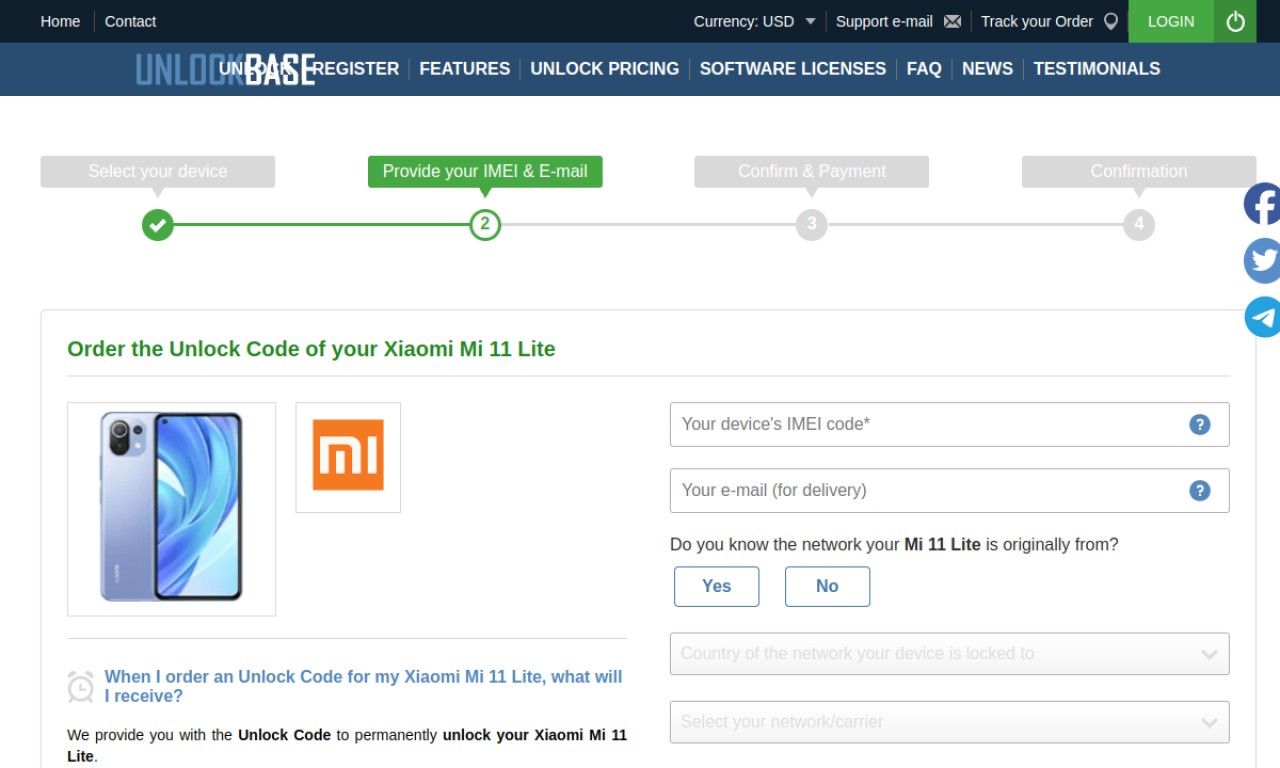This screenshot has width=1280, height=768.
Task: Click the alarm clock icon beside question
Action: [81, 687]
